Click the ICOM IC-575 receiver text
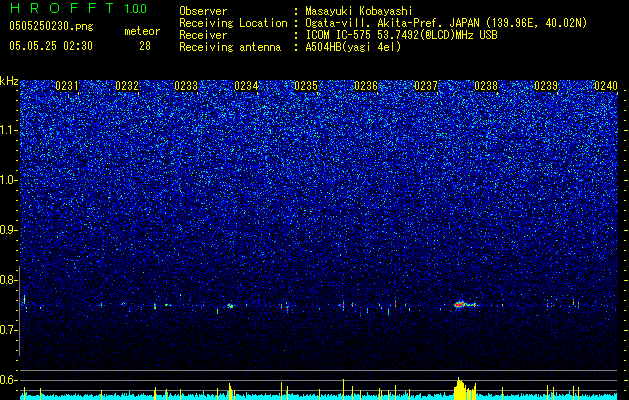The height and width of the screenshot is (400, 629). point(401,35)
